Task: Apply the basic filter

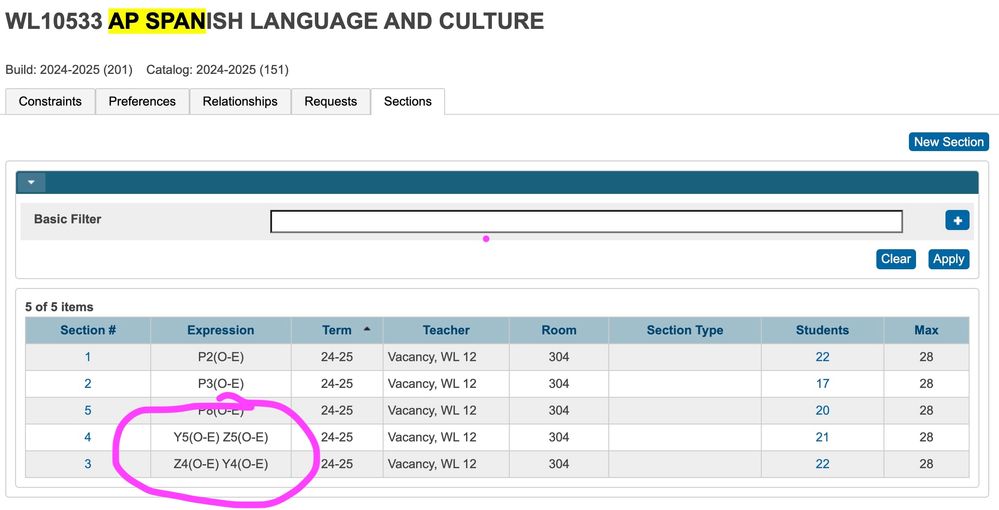Action: 948,259
